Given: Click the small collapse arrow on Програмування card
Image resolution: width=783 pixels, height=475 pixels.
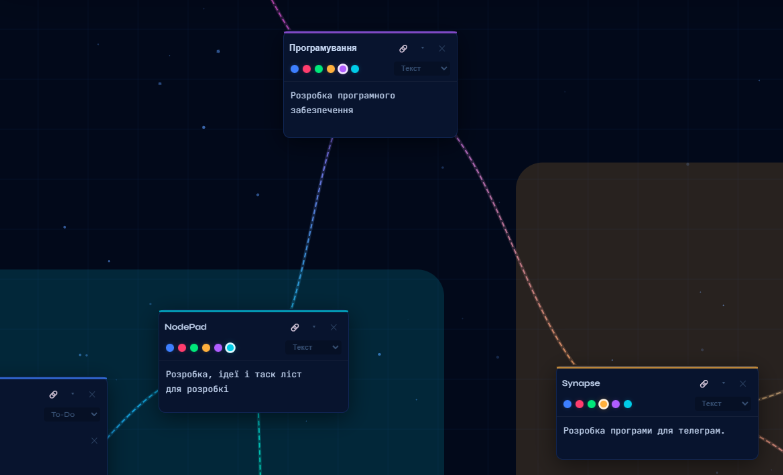Looking at the screenshot, I should coord(422,48).
